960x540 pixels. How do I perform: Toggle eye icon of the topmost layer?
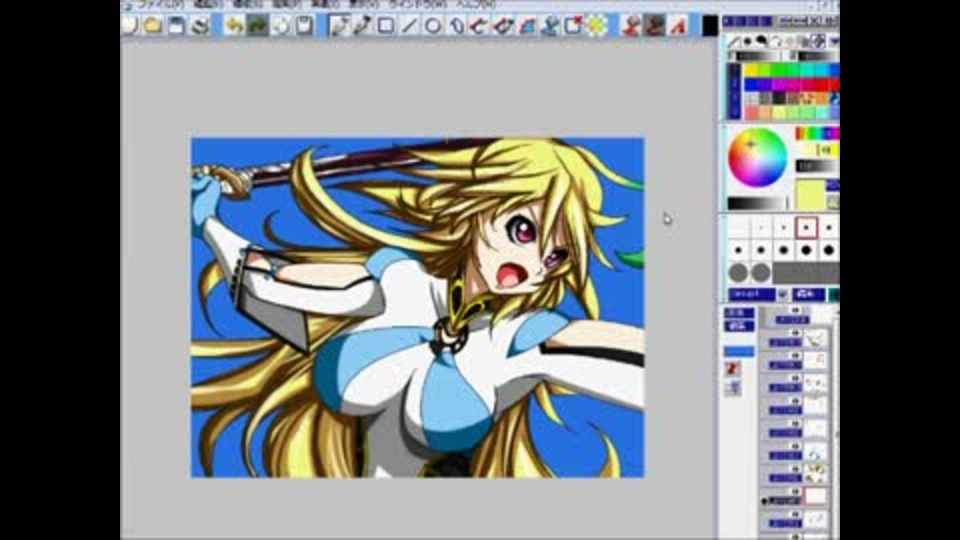point(795,311)
